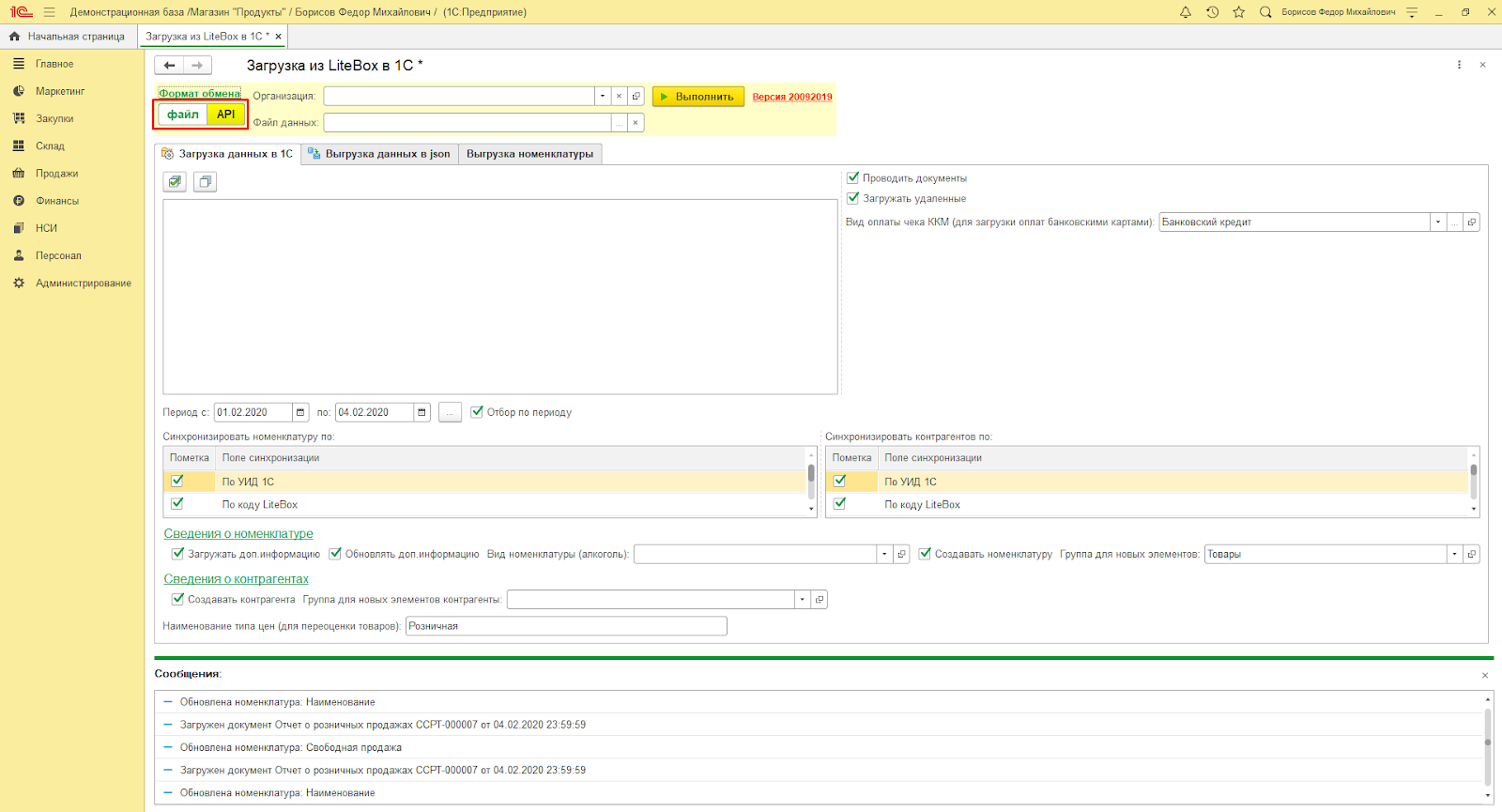Toggle По УИД 1С checkbox for контрагенты
Viewport: 1502px width, 812px height.
coord(840,481)
